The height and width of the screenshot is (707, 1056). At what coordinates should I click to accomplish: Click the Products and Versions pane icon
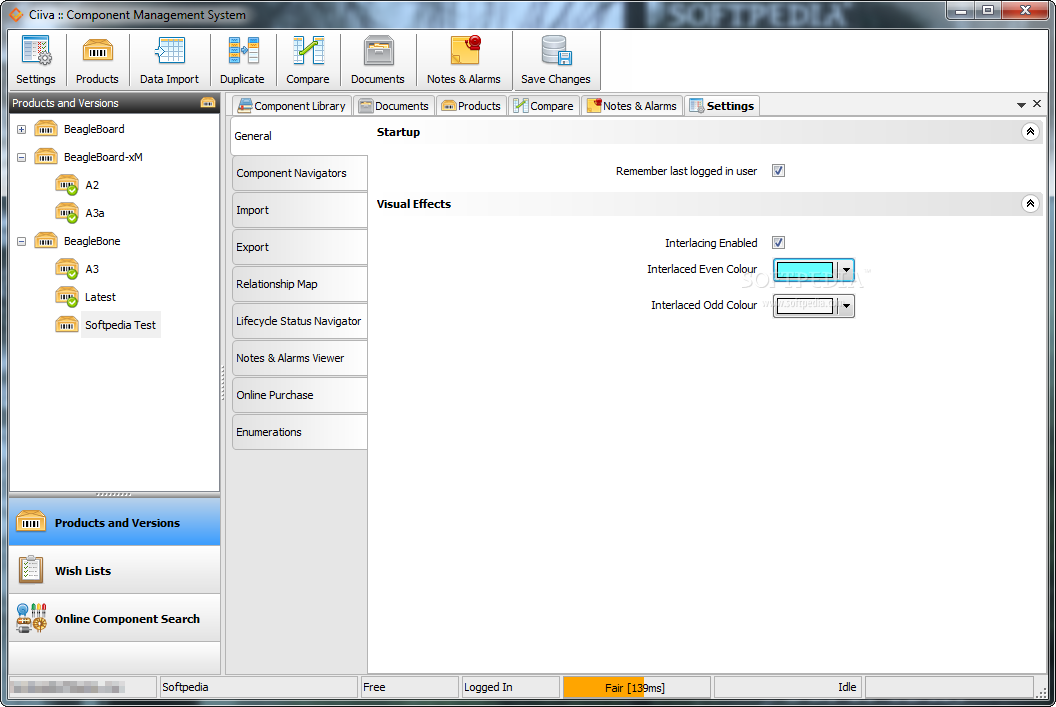pos(31,522)
